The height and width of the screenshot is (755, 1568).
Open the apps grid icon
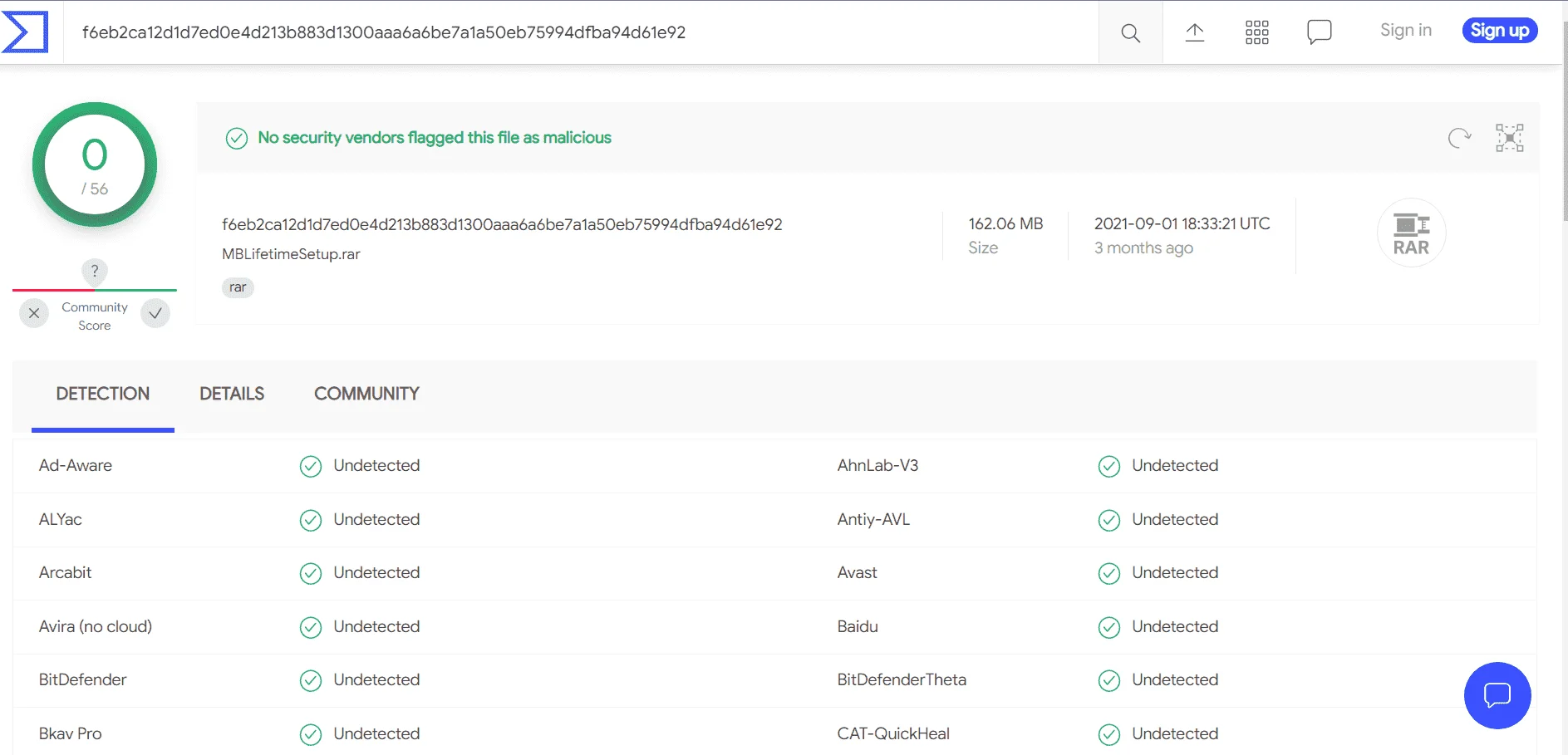coord(1256,32)
